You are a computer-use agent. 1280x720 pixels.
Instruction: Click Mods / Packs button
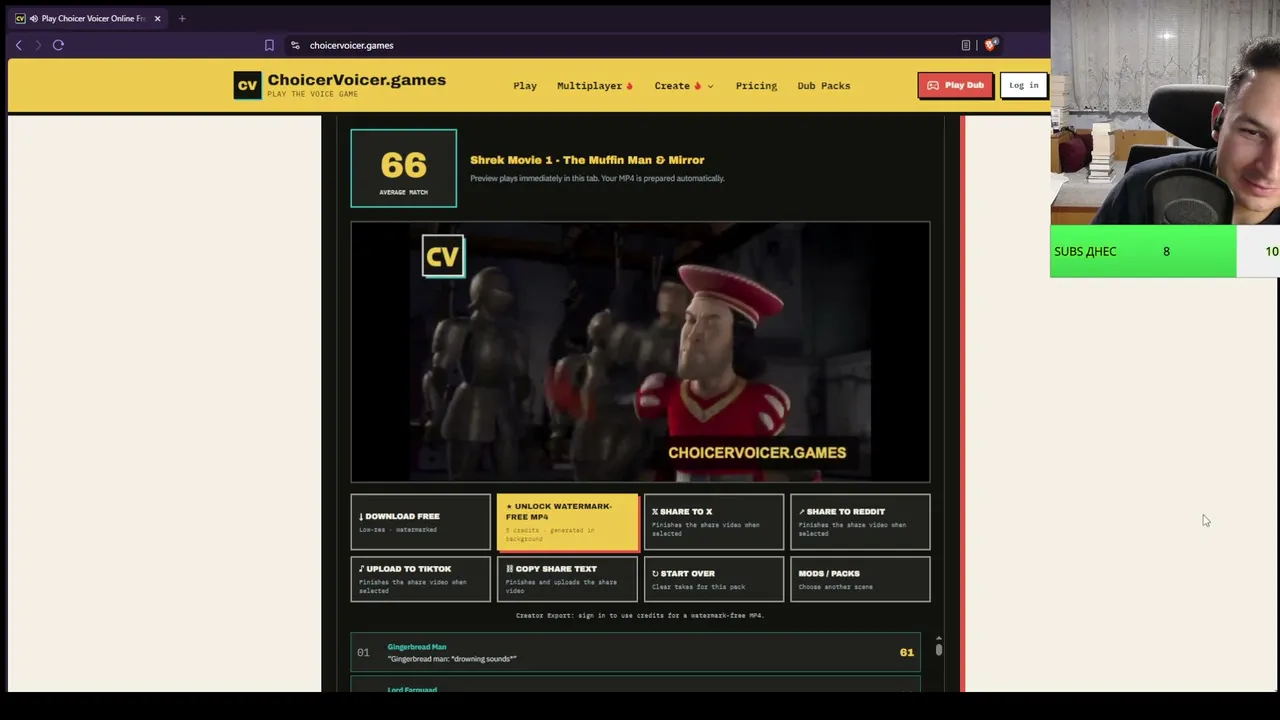[860, 579]
